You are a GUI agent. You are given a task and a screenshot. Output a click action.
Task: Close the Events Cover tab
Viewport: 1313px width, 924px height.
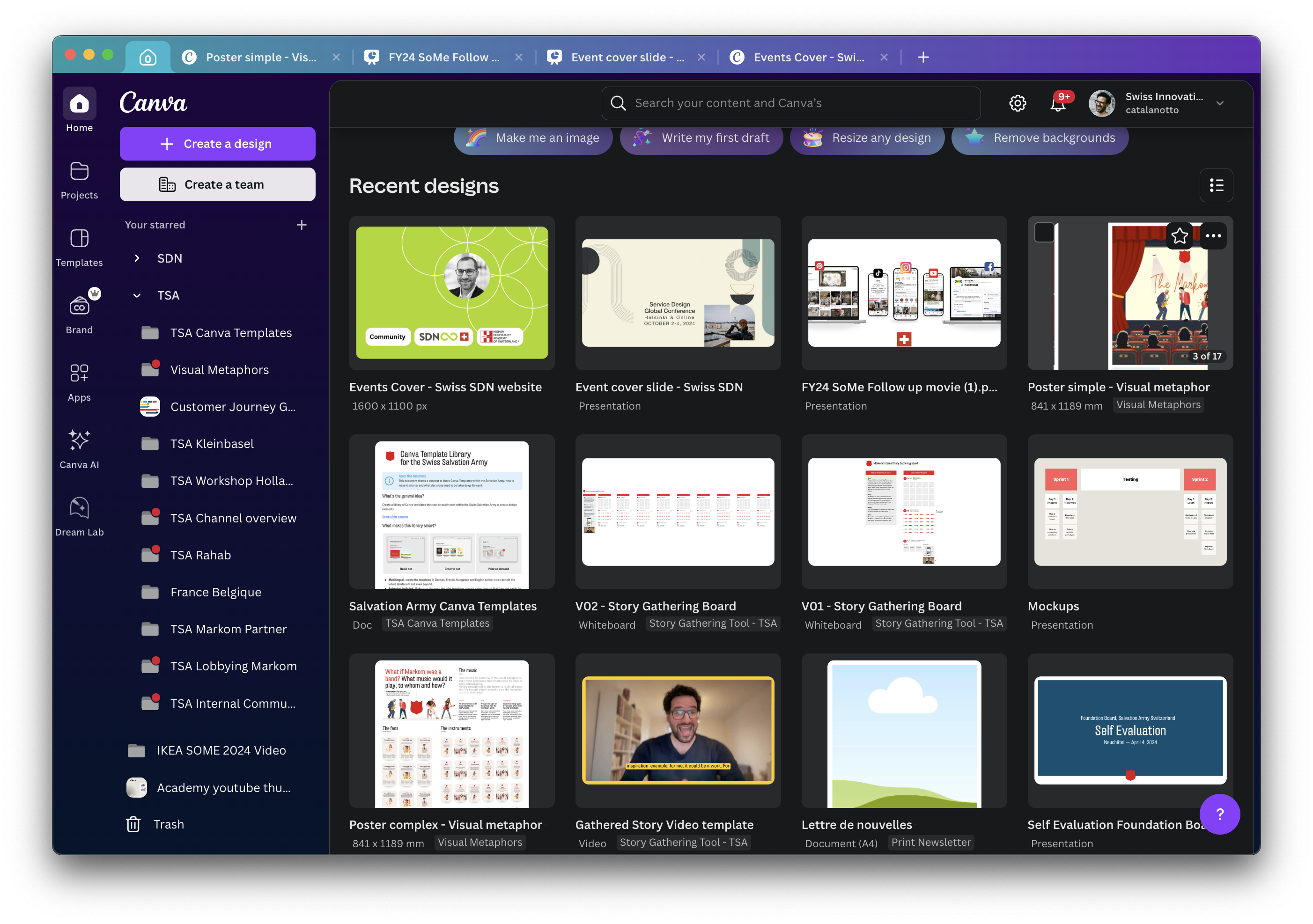tap(884, 57)
